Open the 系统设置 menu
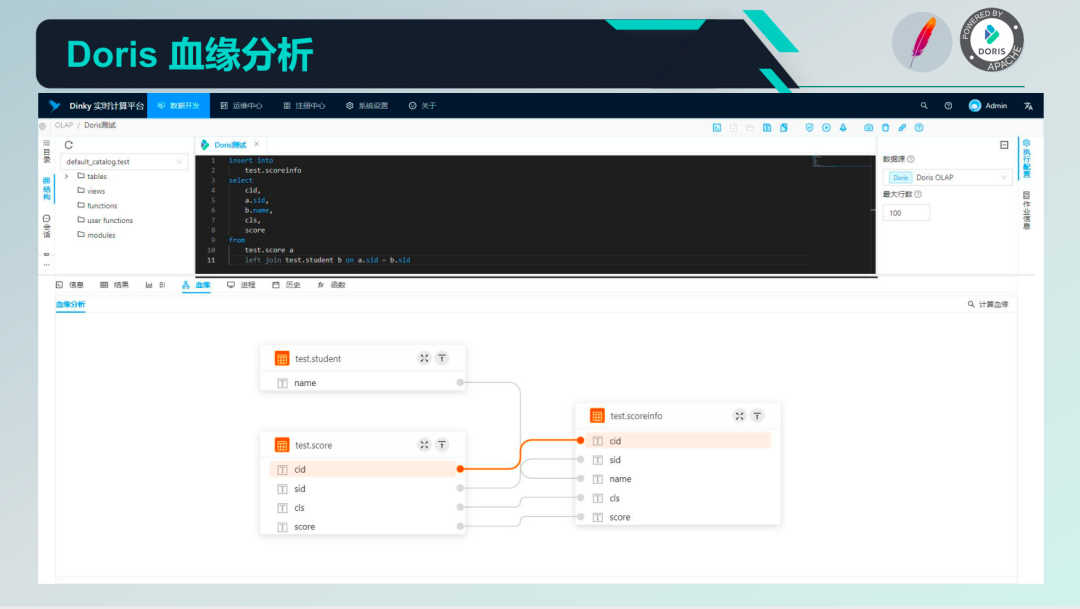The image size is (1080, 609). [367, 105]
